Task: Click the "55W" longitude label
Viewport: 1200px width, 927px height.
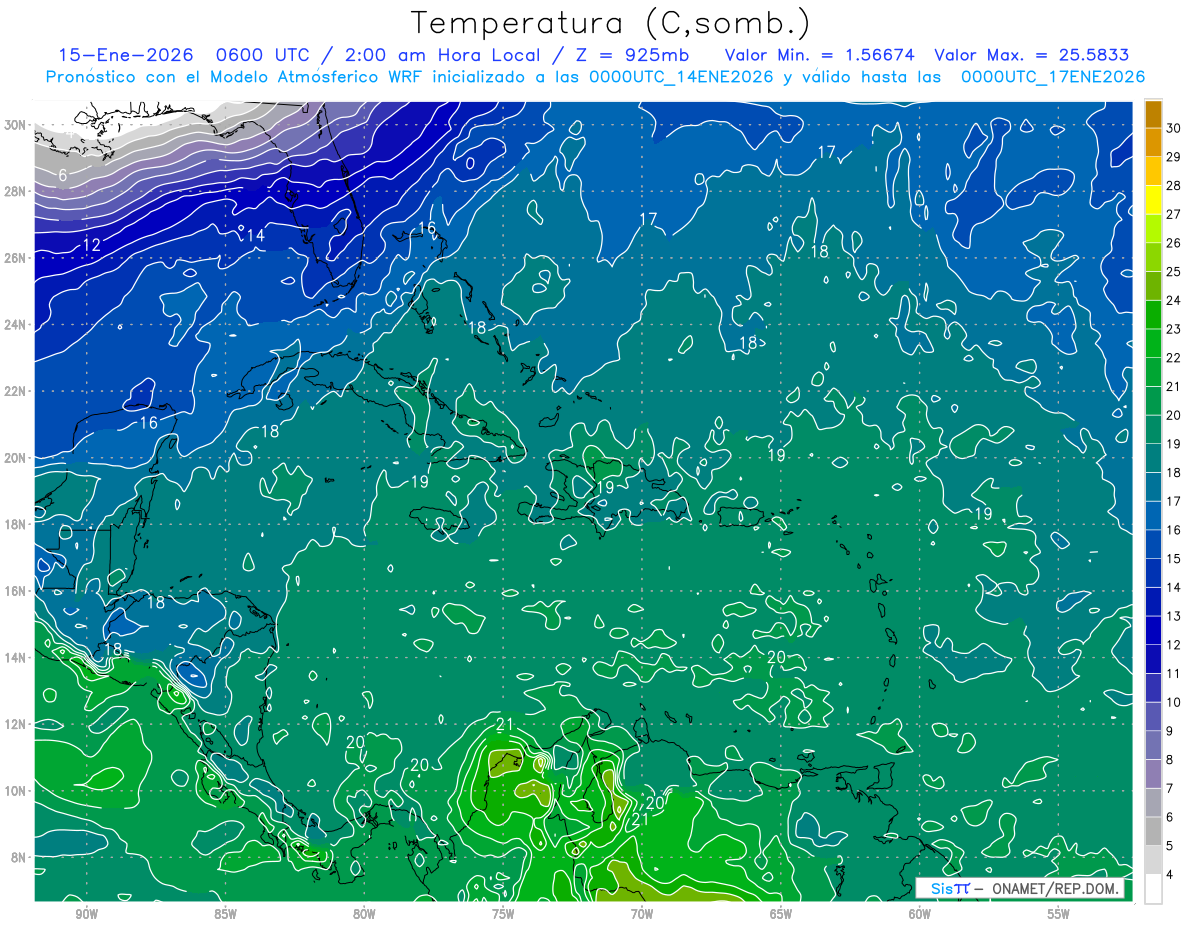Action: [x=1059, y=914]
